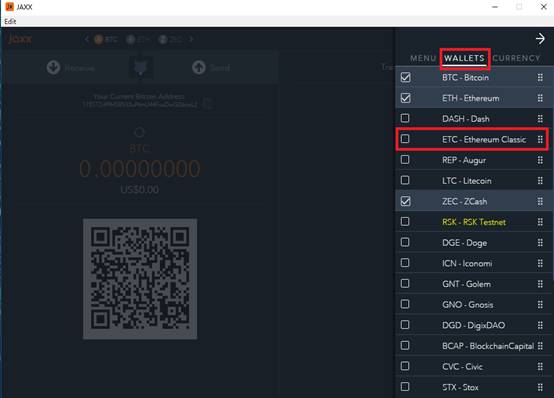This screenshot has width=554, height=398.
Task: Click the Send button
Action: (x=211, y=67)
